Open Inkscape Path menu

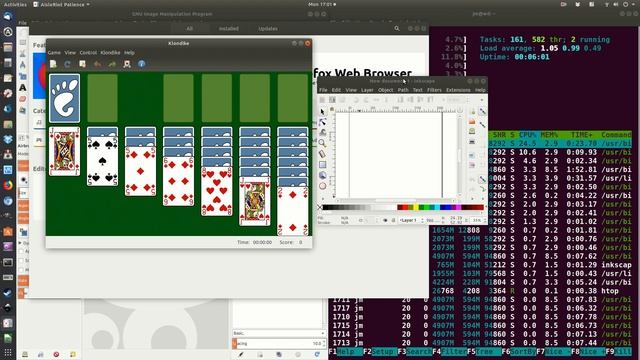point(403,90)
